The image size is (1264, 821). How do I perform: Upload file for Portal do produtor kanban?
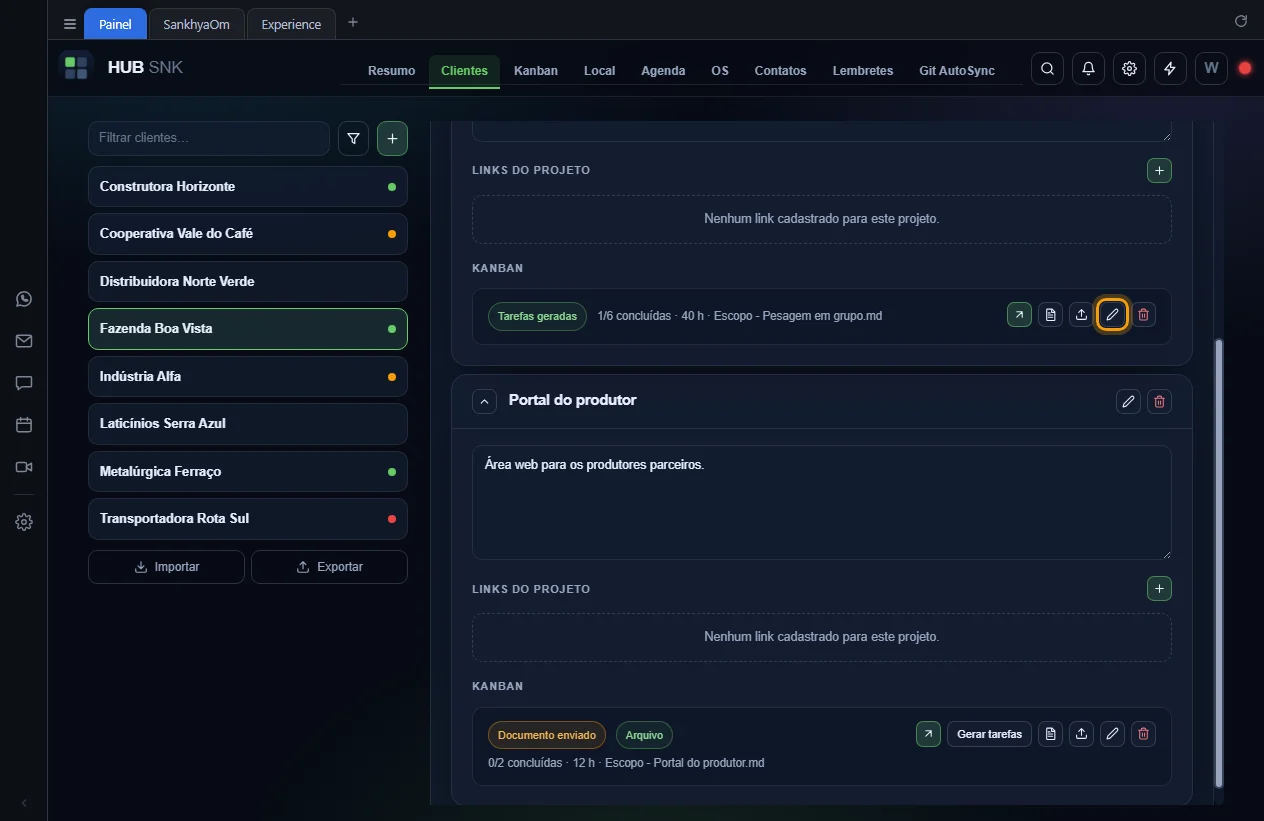(x=1081, y=734)
